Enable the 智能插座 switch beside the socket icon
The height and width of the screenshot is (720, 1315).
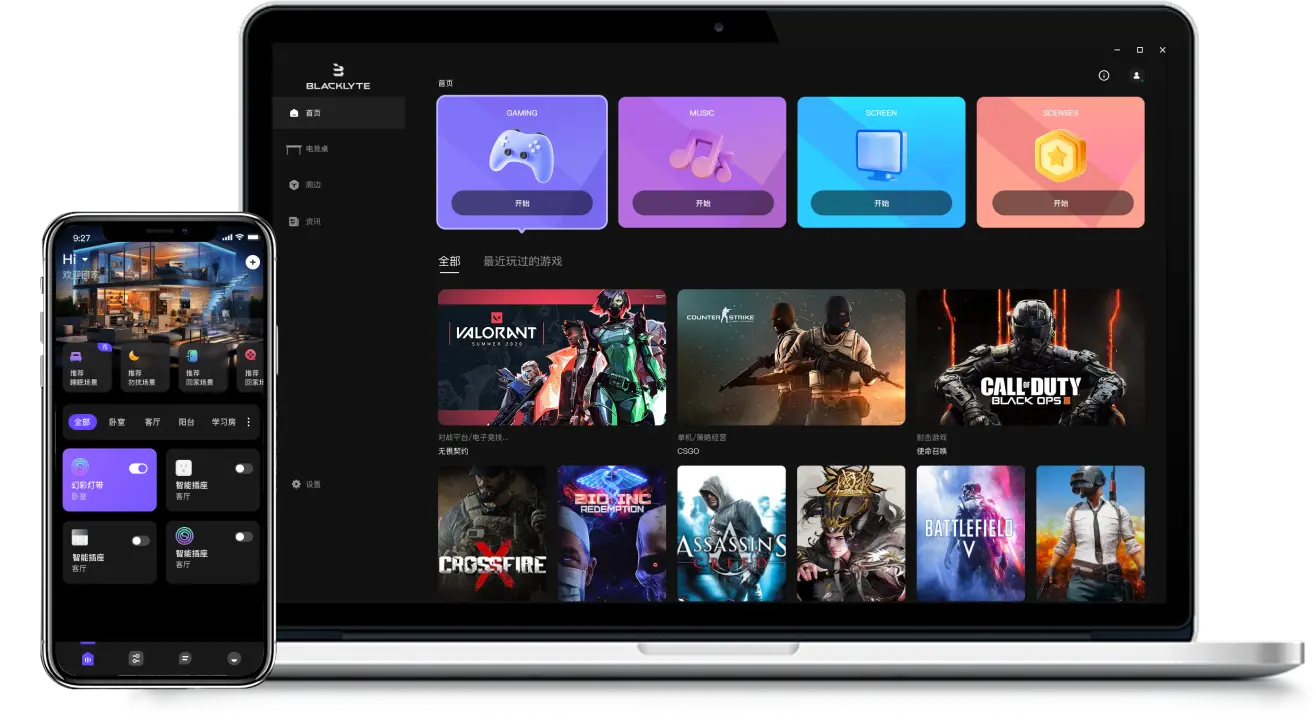click(243, 468)
